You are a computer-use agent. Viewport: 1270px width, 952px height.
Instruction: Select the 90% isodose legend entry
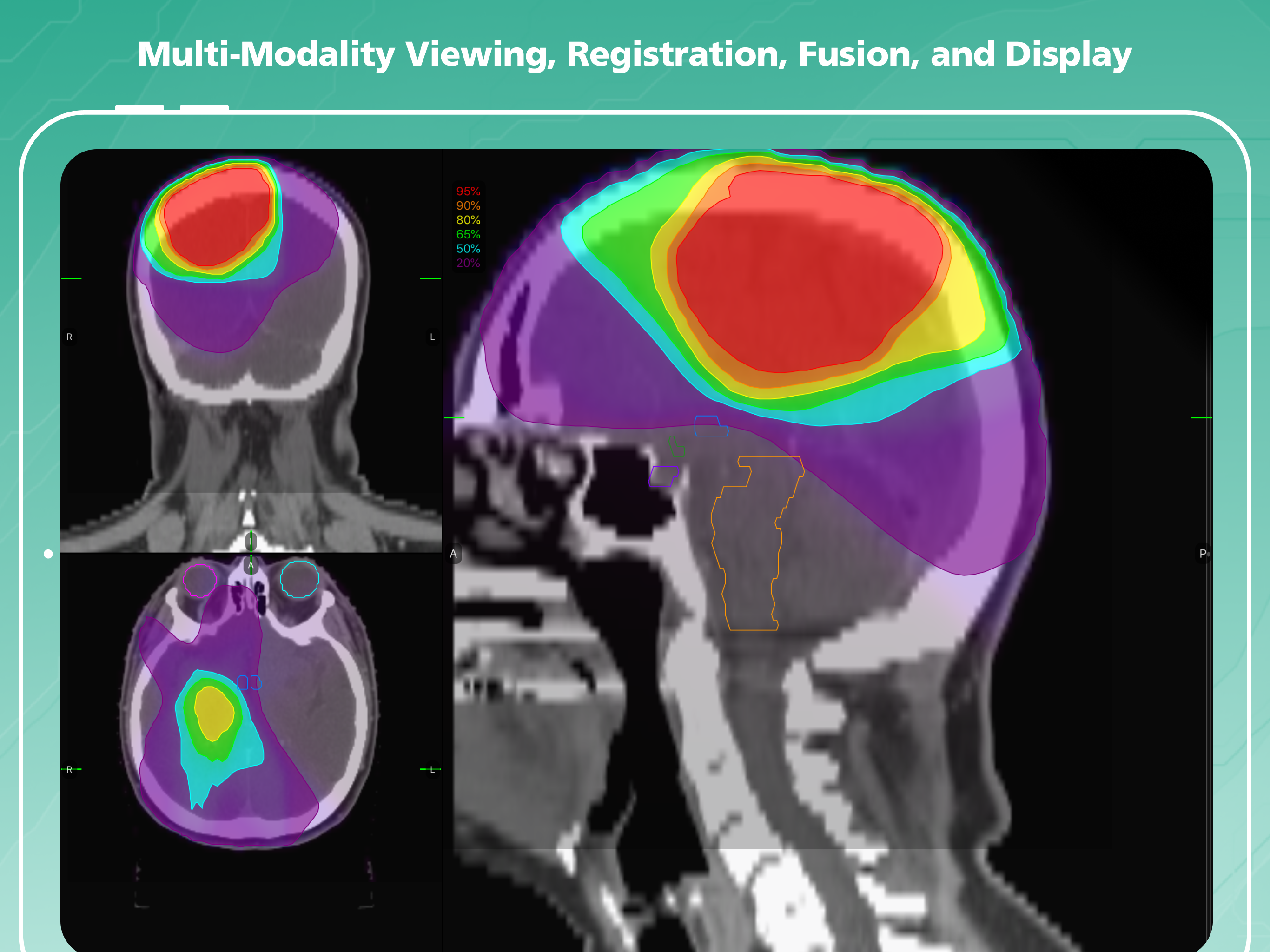click(468, 205)
